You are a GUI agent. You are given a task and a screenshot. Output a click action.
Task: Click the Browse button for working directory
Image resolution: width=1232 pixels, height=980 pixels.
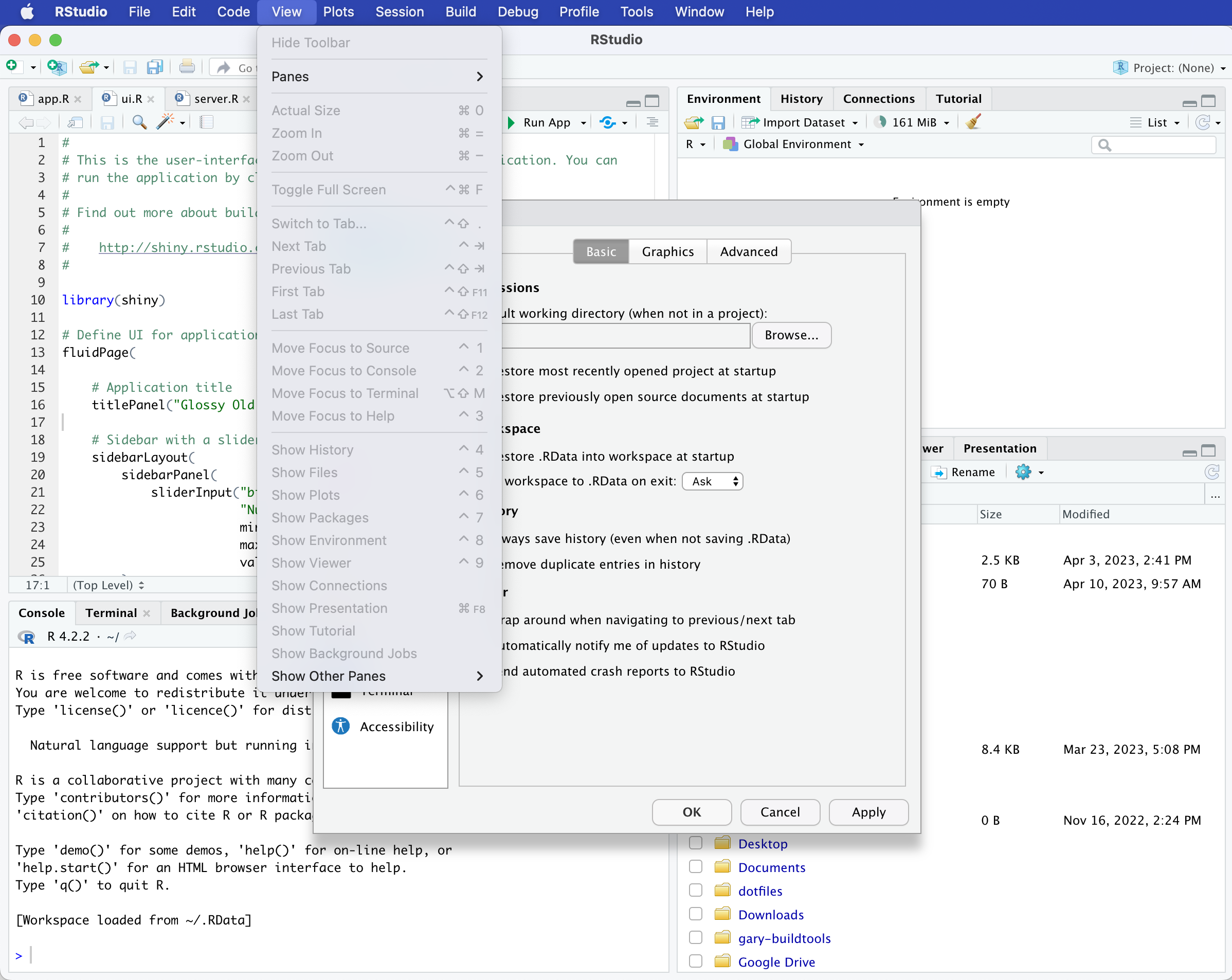point(791,335)
